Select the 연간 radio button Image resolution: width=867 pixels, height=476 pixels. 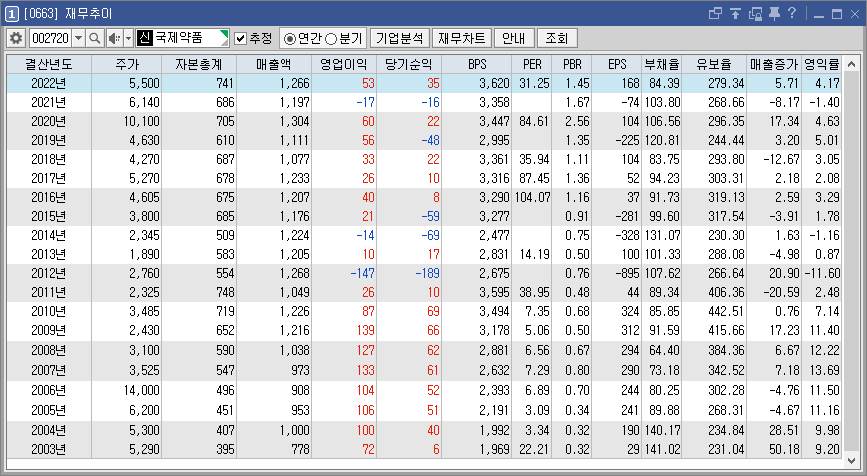[x=289, y=39]
